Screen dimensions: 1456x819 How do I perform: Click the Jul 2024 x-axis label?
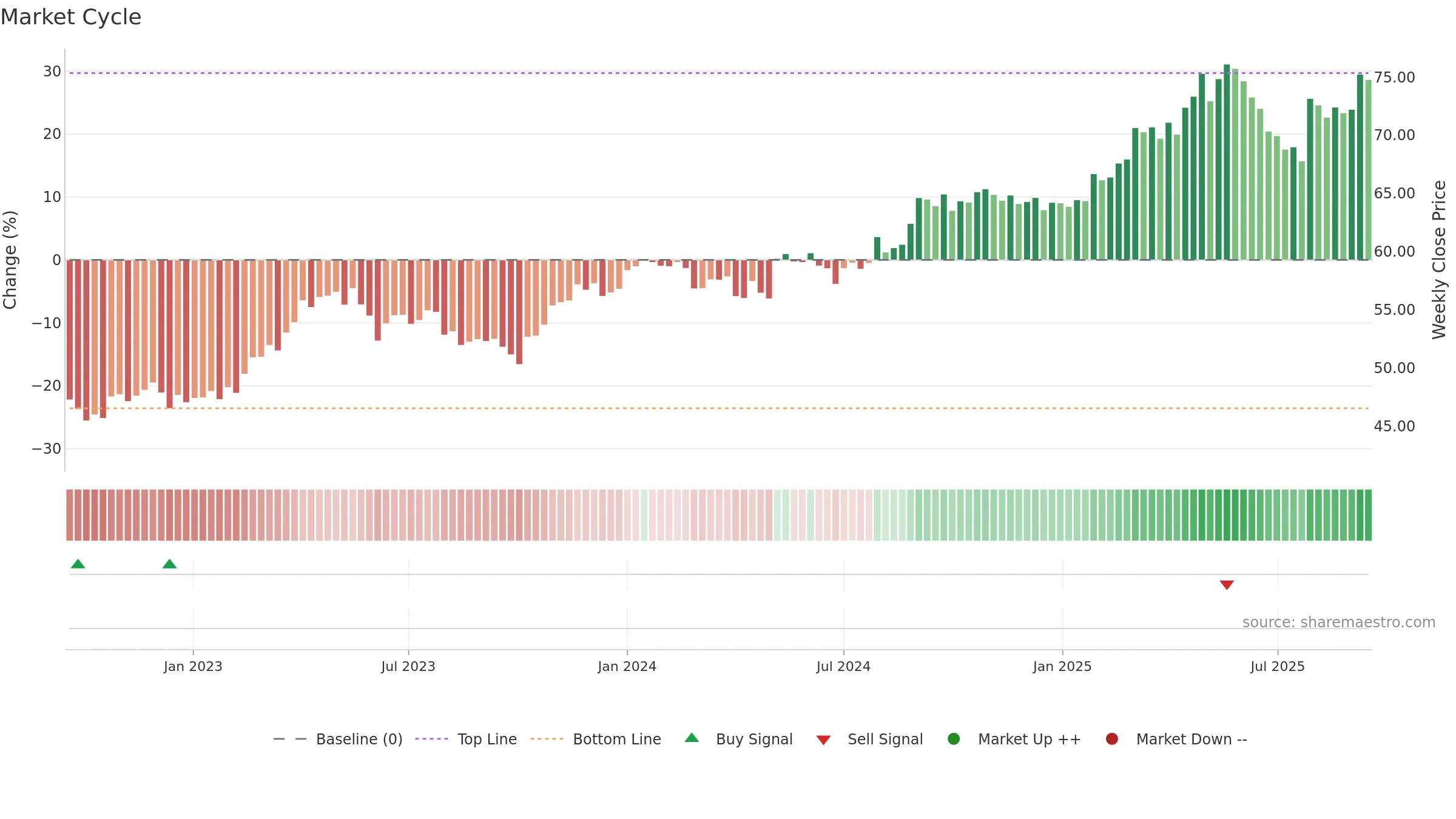844,667
